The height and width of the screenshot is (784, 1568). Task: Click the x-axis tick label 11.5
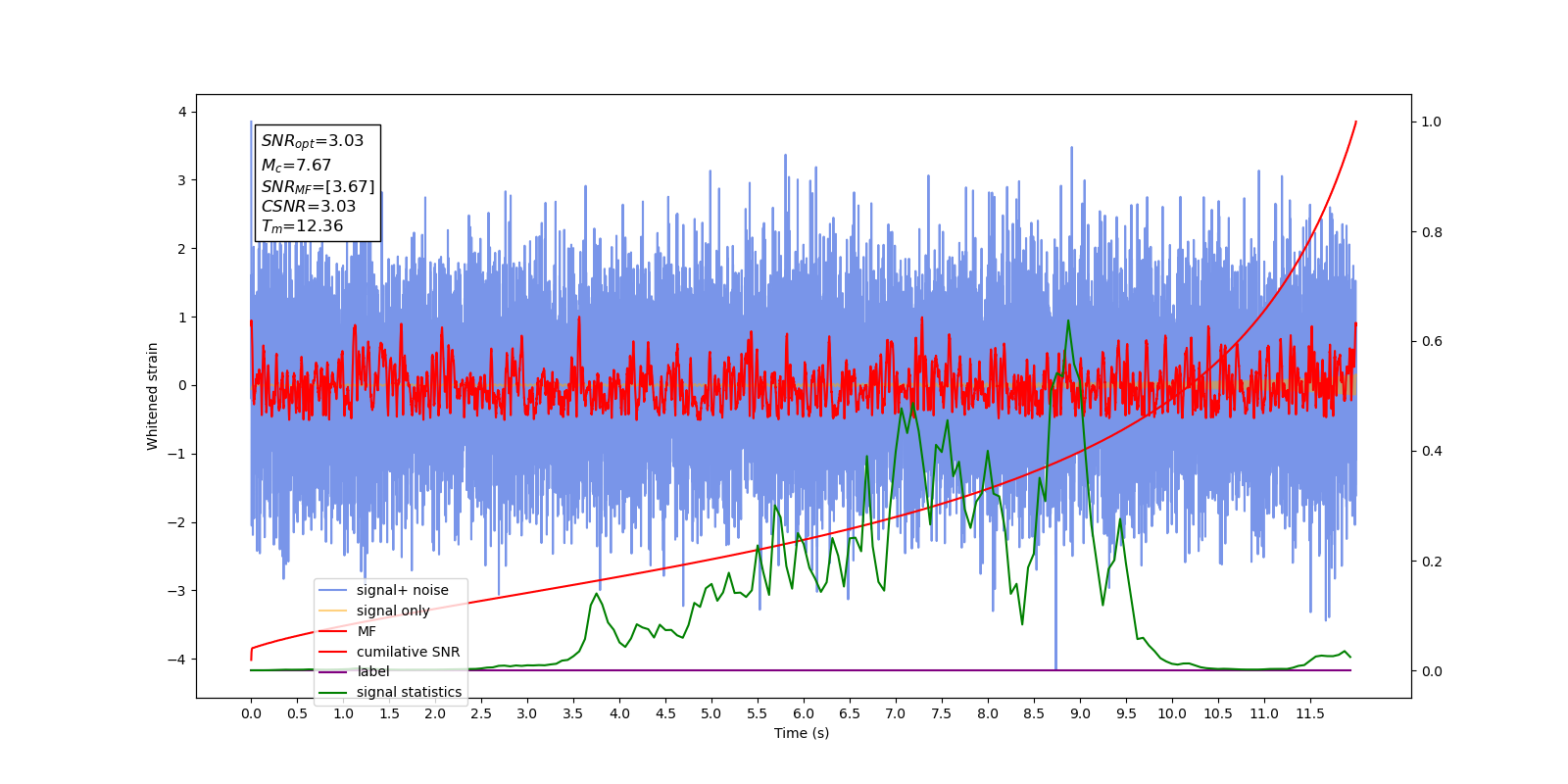[x=1310, y=713]
